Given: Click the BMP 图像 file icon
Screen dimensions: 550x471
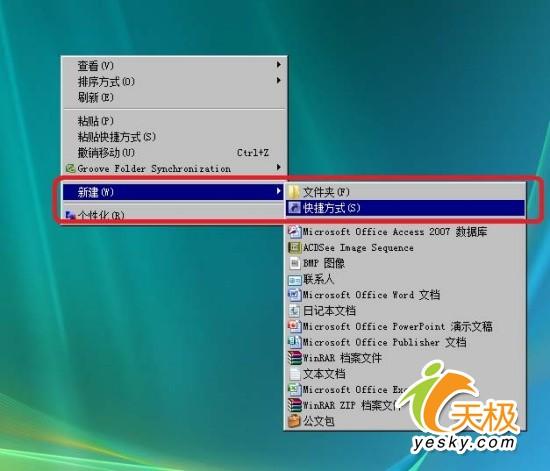Looking at the screenshot, I should (x=294, y=263).
